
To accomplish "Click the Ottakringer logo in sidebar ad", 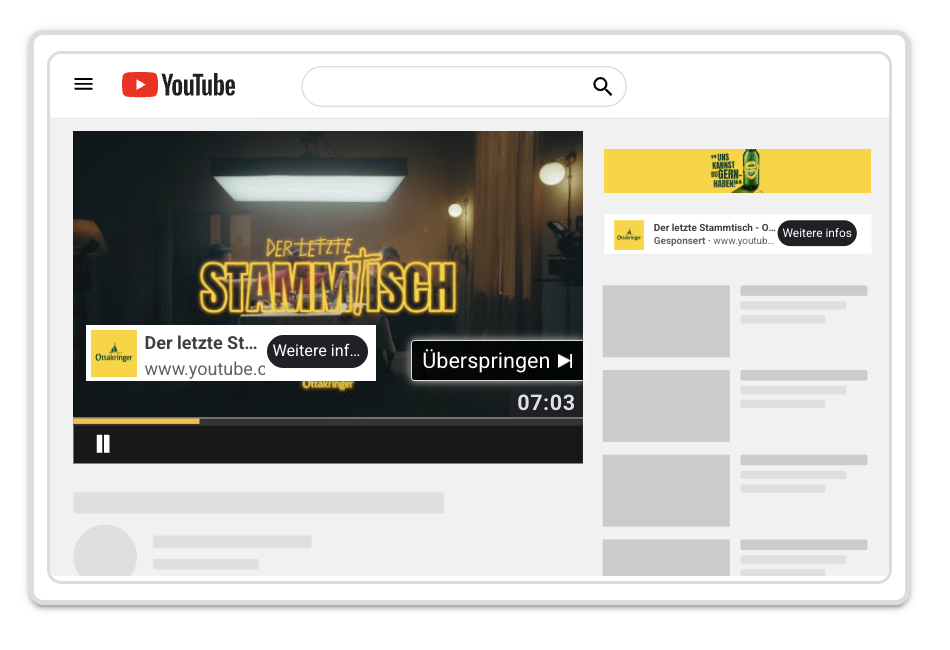I will click(629, 235).
